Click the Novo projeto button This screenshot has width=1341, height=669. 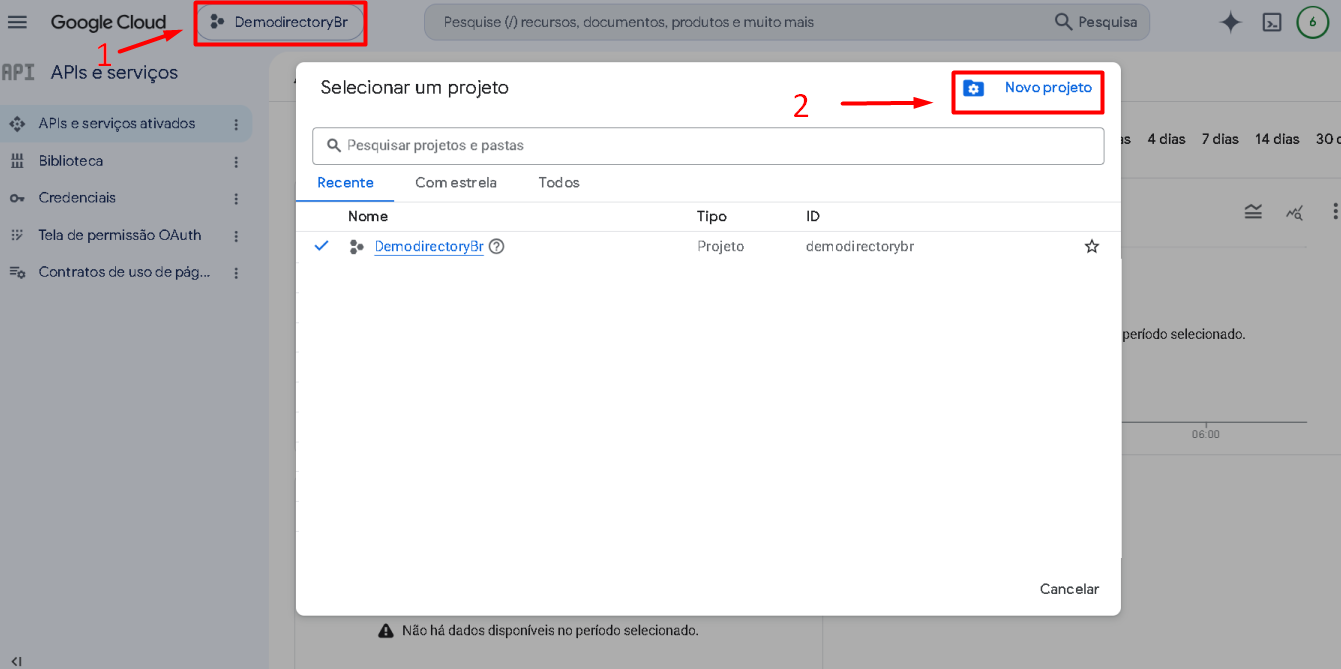[x=1028, y=88]
